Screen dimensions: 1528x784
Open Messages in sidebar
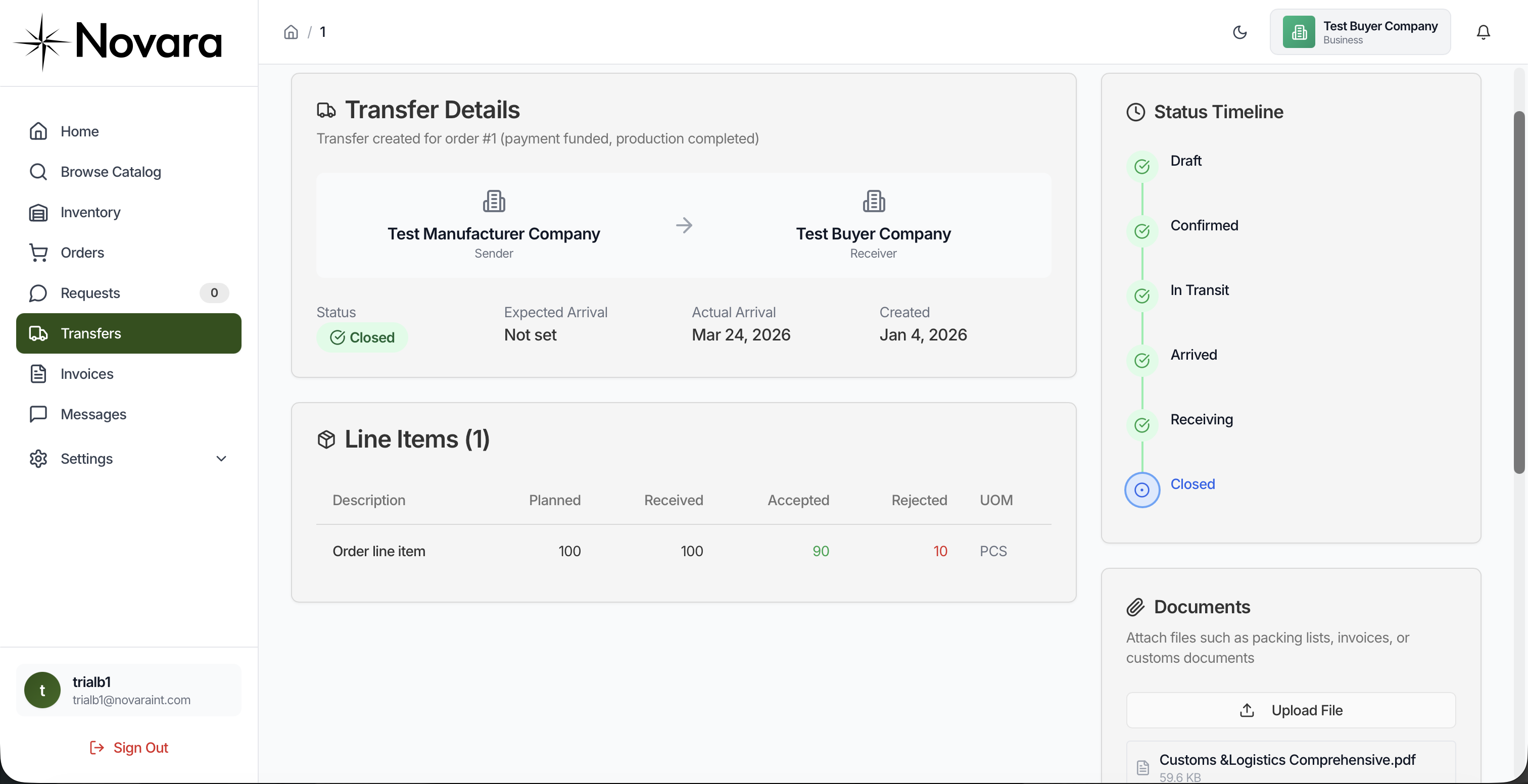click(x=129, y=414)
